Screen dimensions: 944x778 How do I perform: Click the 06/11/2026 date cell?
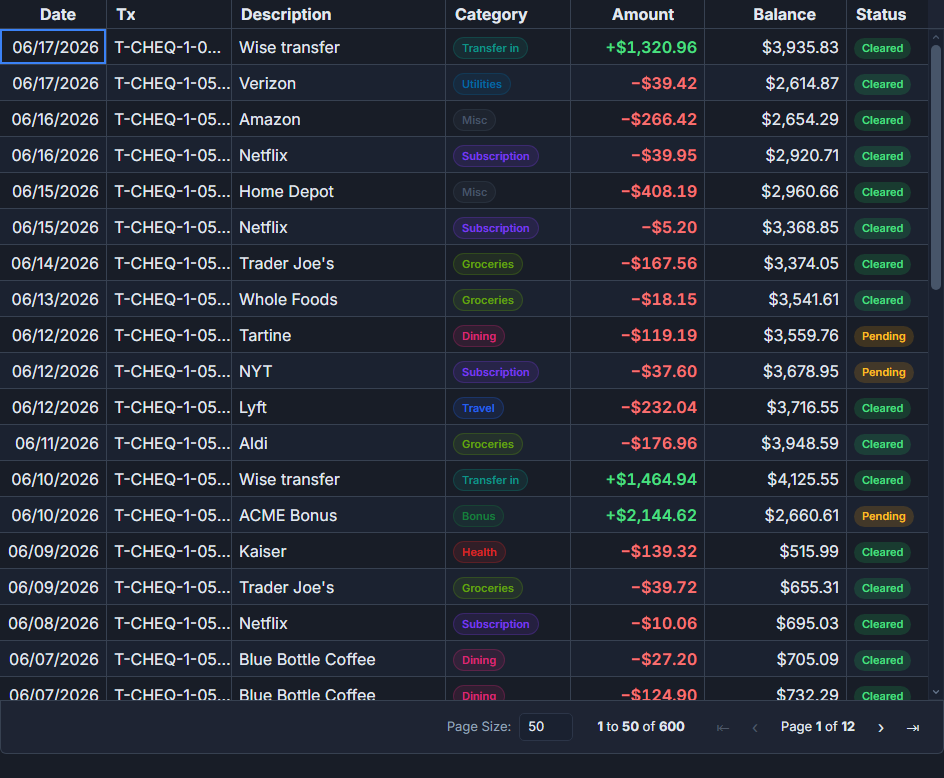pos(53,443)
